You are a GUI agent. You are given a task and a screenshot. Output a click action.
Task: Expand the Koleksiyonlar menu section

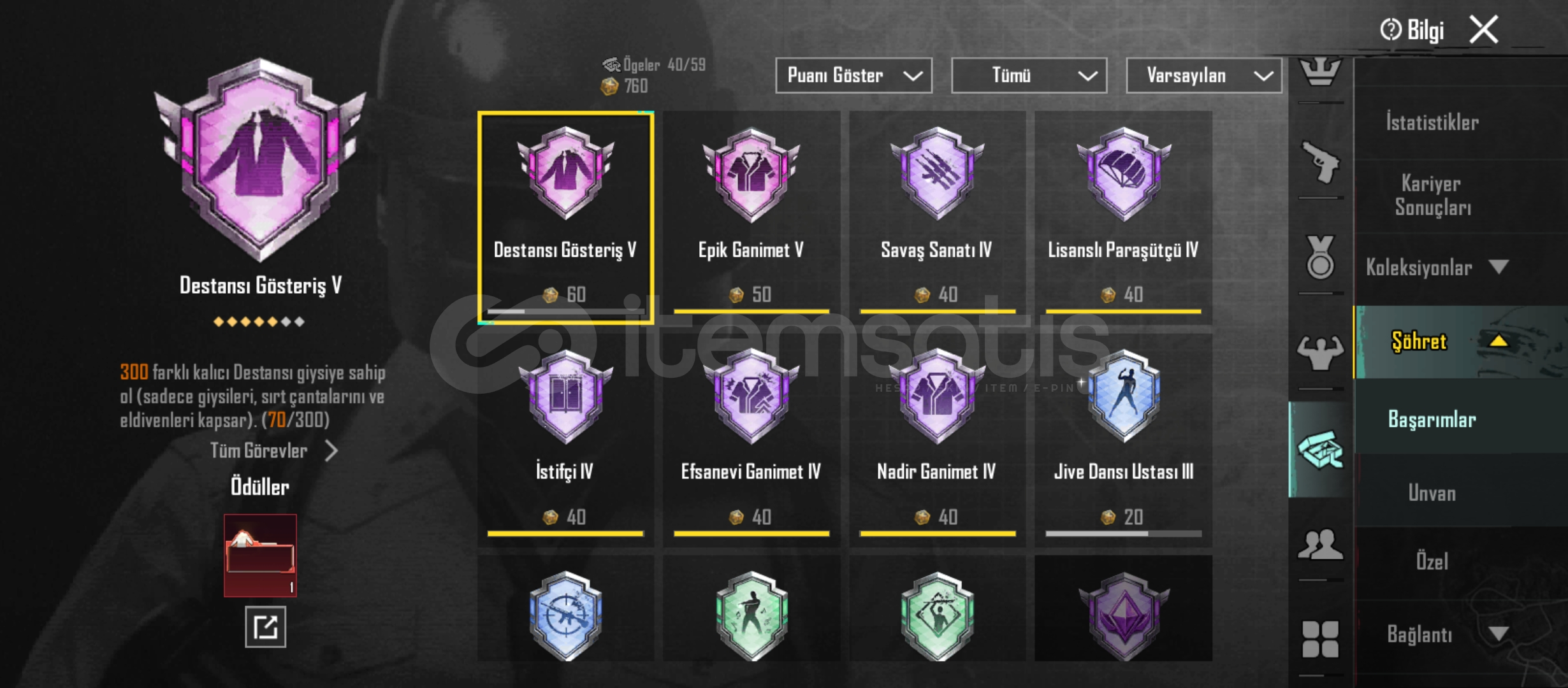coord(1437,268)
